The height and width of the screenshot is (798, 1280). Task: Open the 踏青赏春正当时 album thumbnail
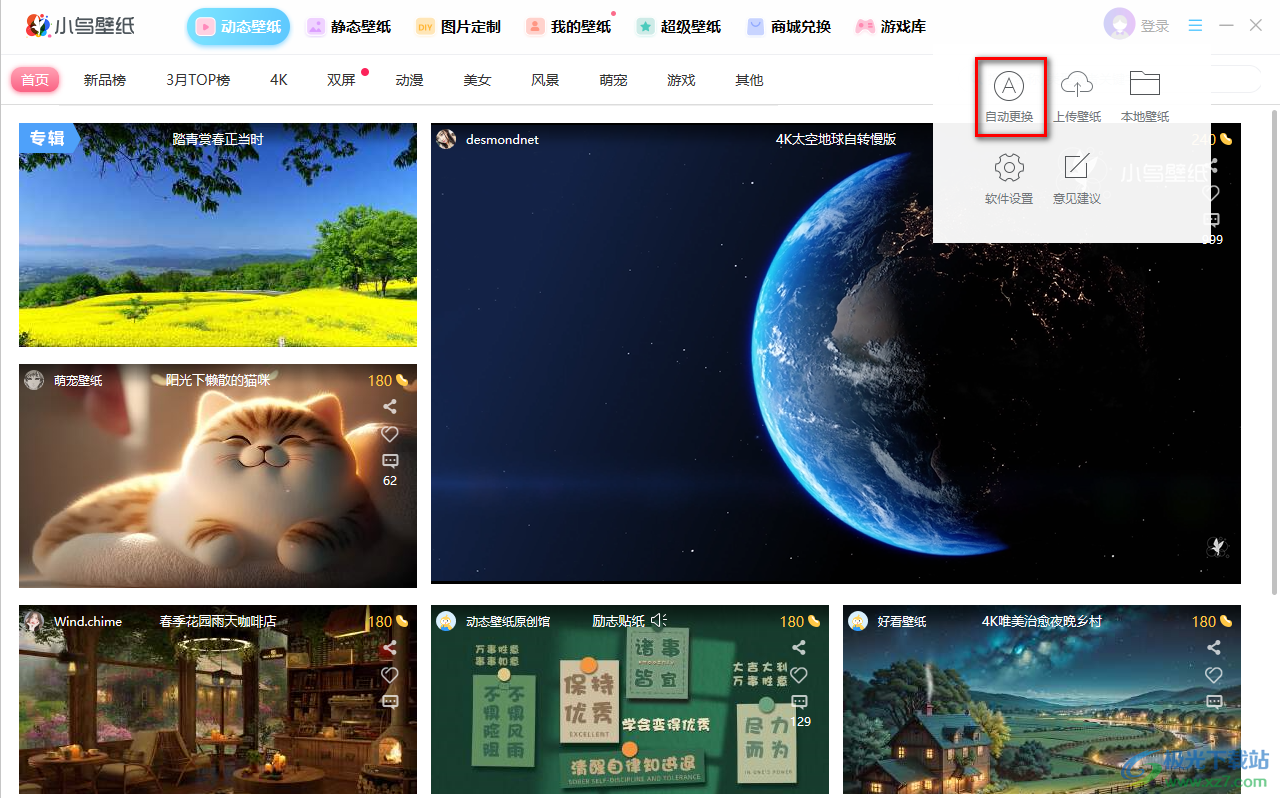pyautogui.click(x=218, y=235)
